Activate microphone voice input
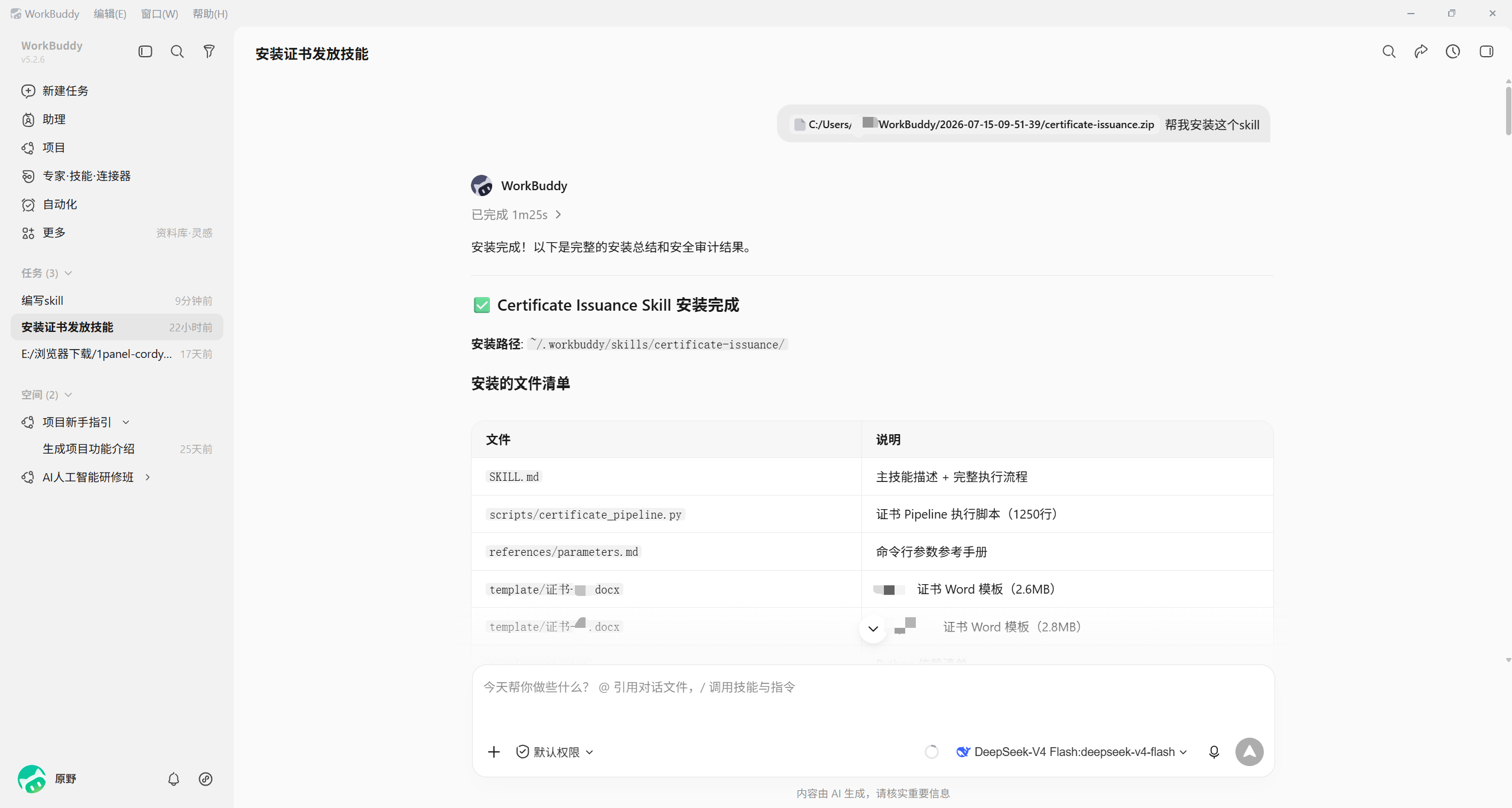Image resolution: width=1512 pixels, height=808 pixels. pos(1214,752)
